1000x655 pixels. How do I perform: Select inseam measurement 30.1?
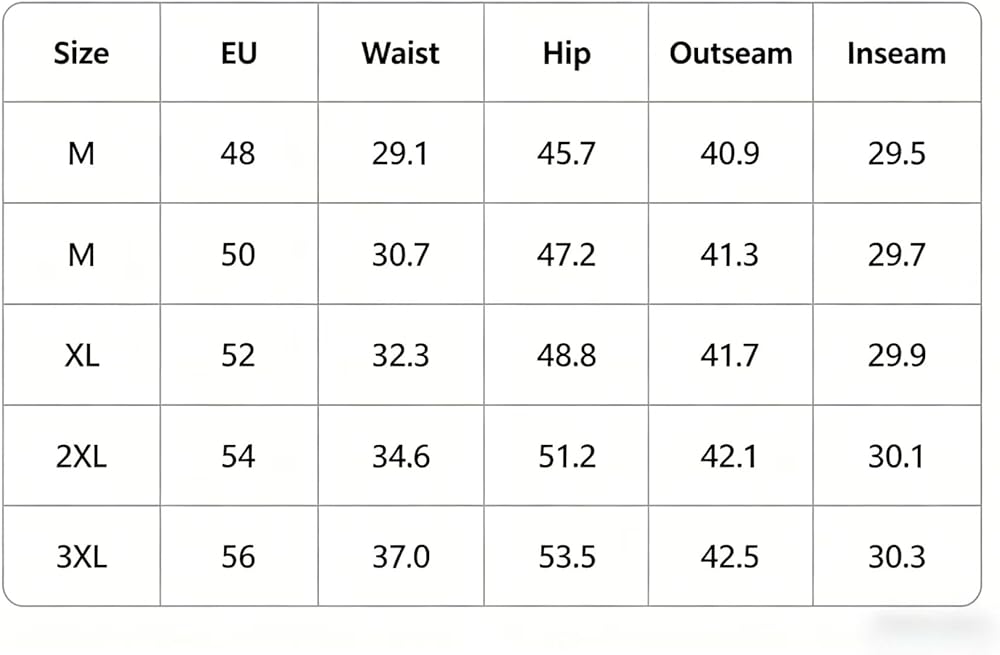pos(896,456)
